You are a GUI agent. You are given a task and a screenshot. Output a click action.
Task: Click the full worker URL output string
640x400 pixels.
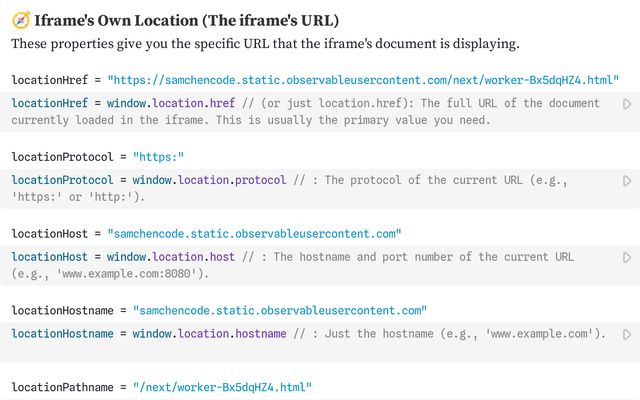coord(363,80)
